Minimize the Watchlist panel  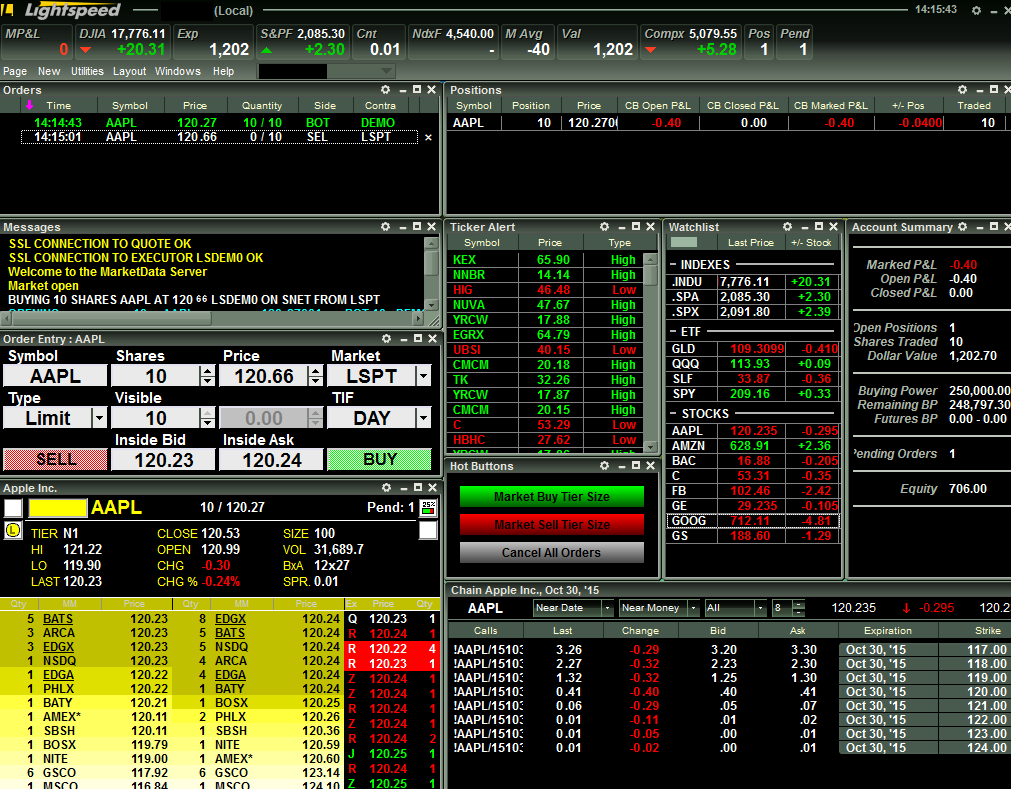point(805,228)
